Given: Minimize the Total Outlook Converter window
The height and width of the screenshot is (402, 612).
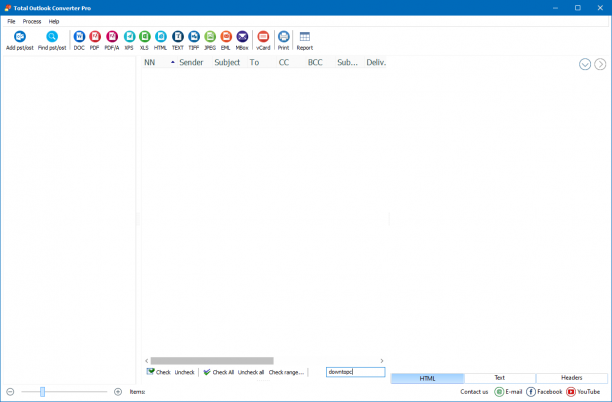Looking at the screenshot, I should [555, 8].
